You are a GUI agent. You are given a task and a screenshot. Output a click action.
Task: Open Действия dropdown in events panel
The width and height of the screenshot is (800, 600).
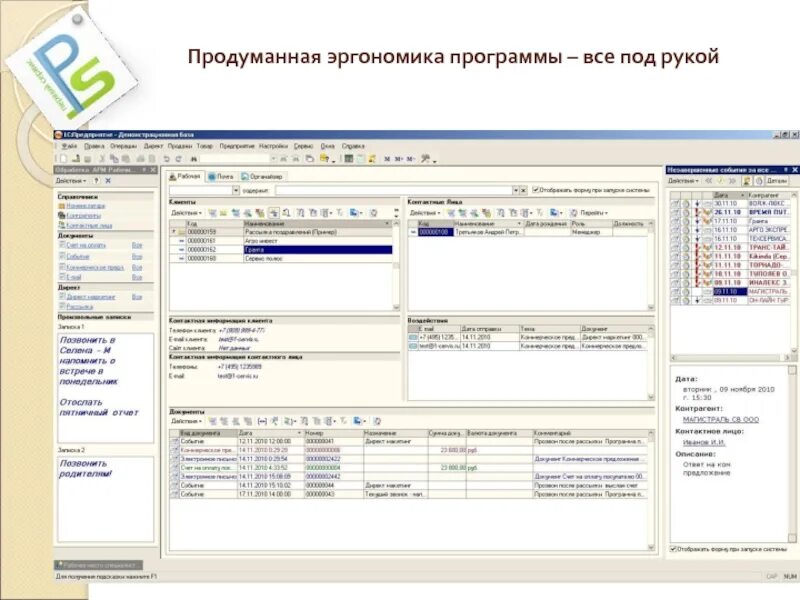tap(684, 181)
